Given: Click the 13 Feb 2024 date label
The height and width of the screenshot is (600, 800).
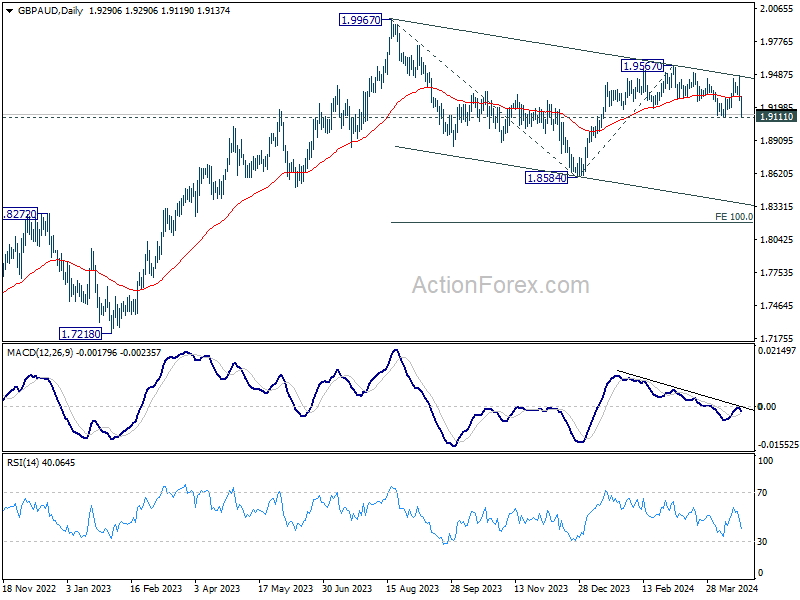Looking at the screenshot, I should [668, 589].
